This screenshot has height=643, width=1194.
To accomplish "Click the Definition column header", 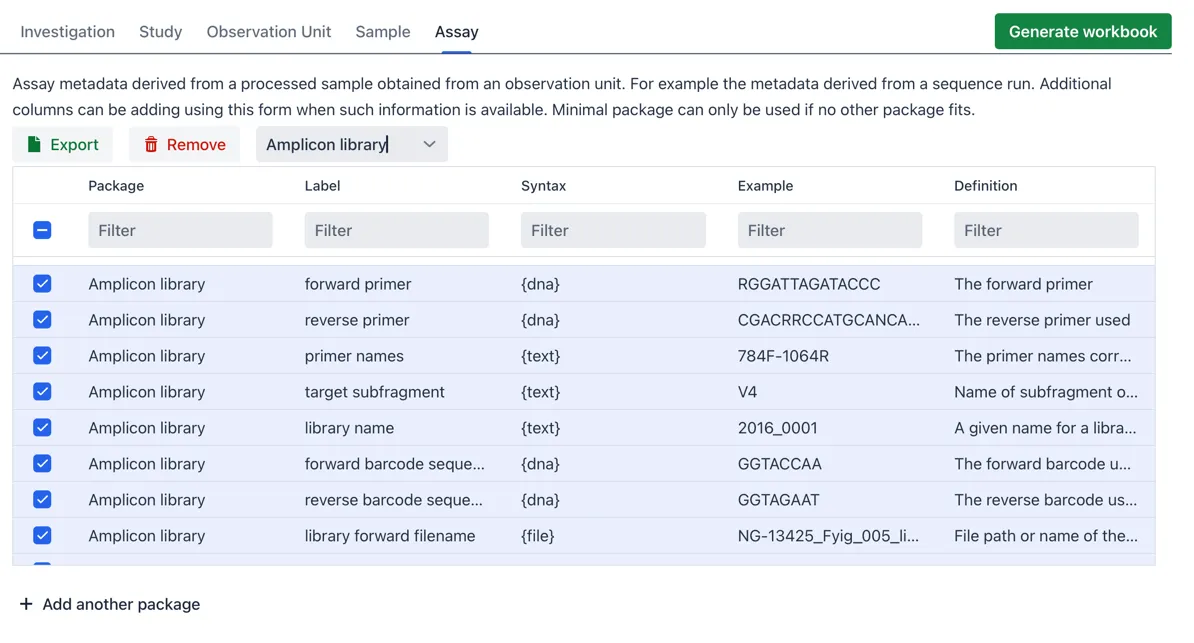I will (985, 186).
